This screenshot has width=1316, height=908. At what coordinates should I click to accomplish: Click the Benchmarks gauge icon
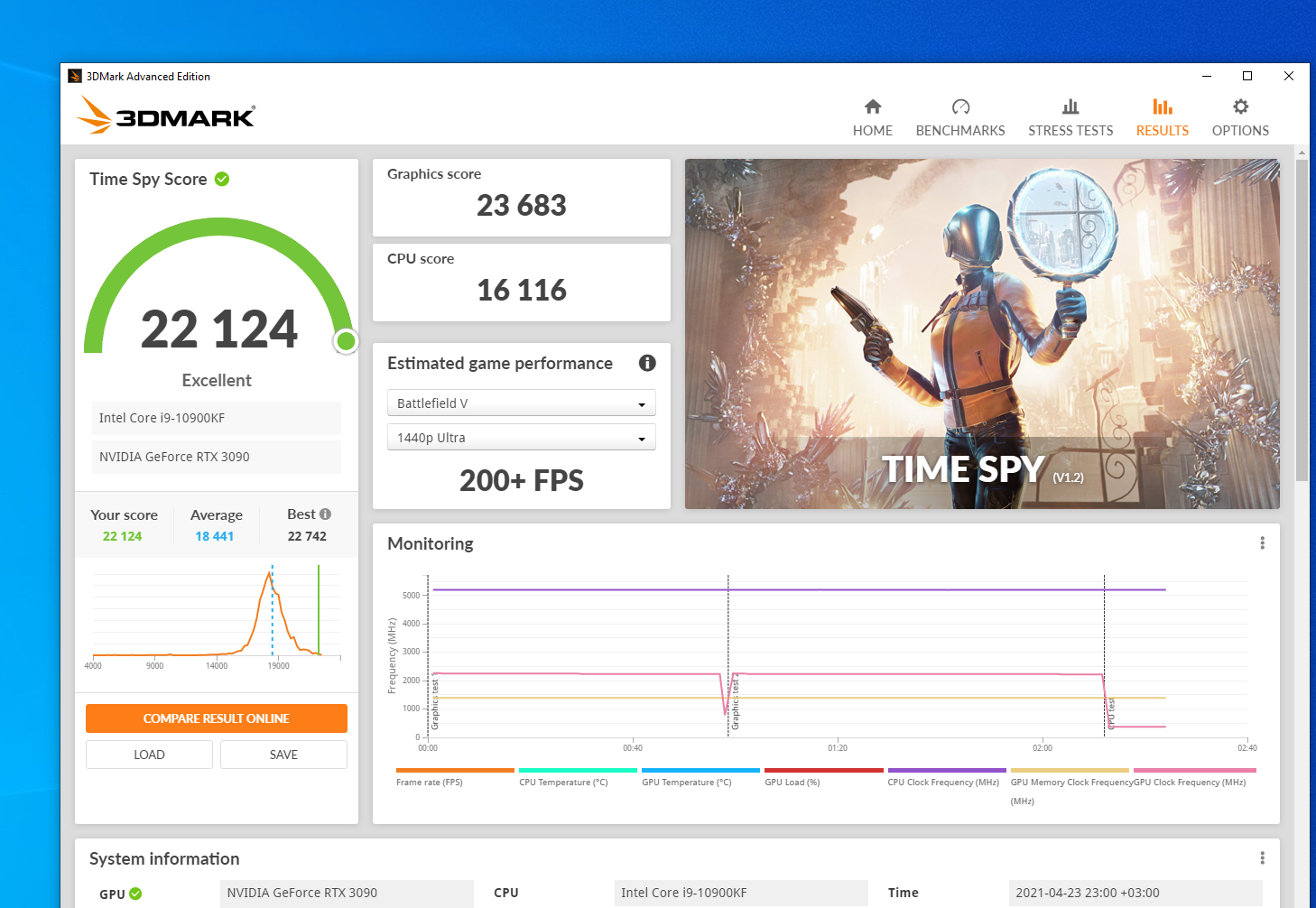960,107
